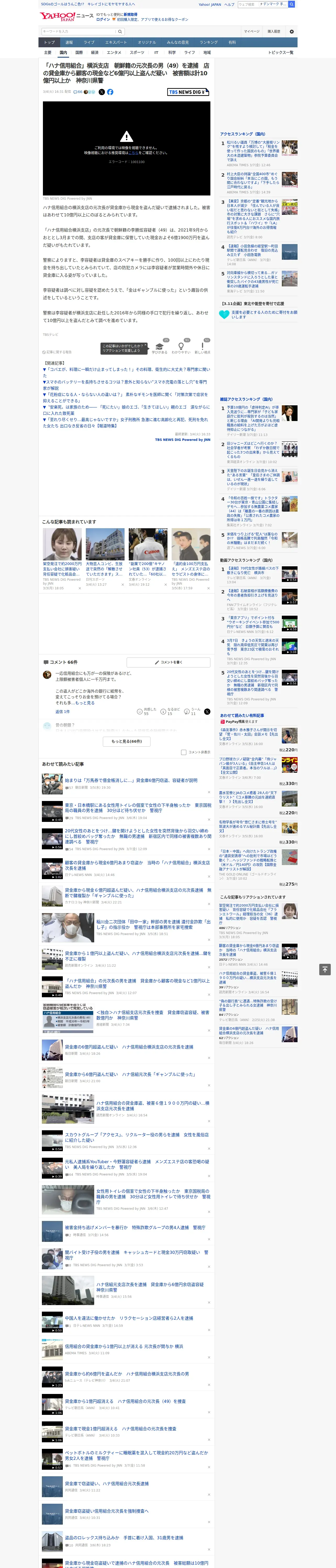
Task: Open settings via the gear icon
Action: [x=292, y=32]
